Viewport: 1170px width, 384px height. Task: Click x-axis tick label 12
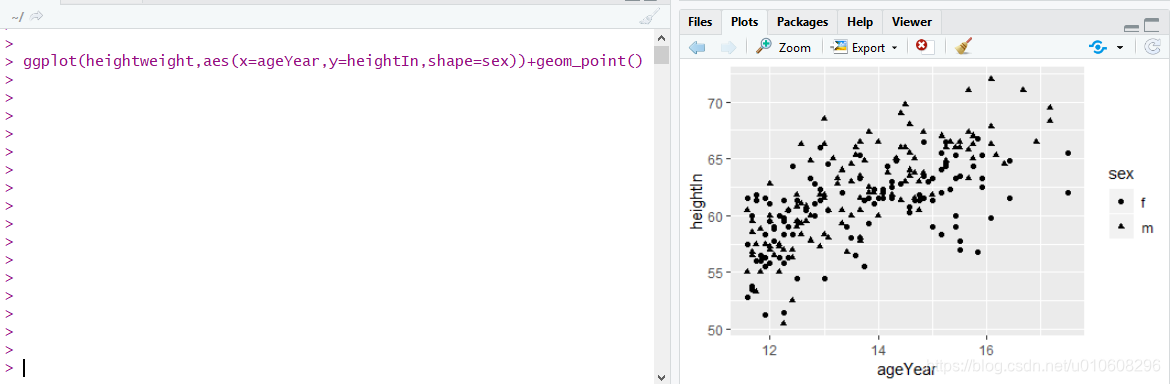[770, 350]
